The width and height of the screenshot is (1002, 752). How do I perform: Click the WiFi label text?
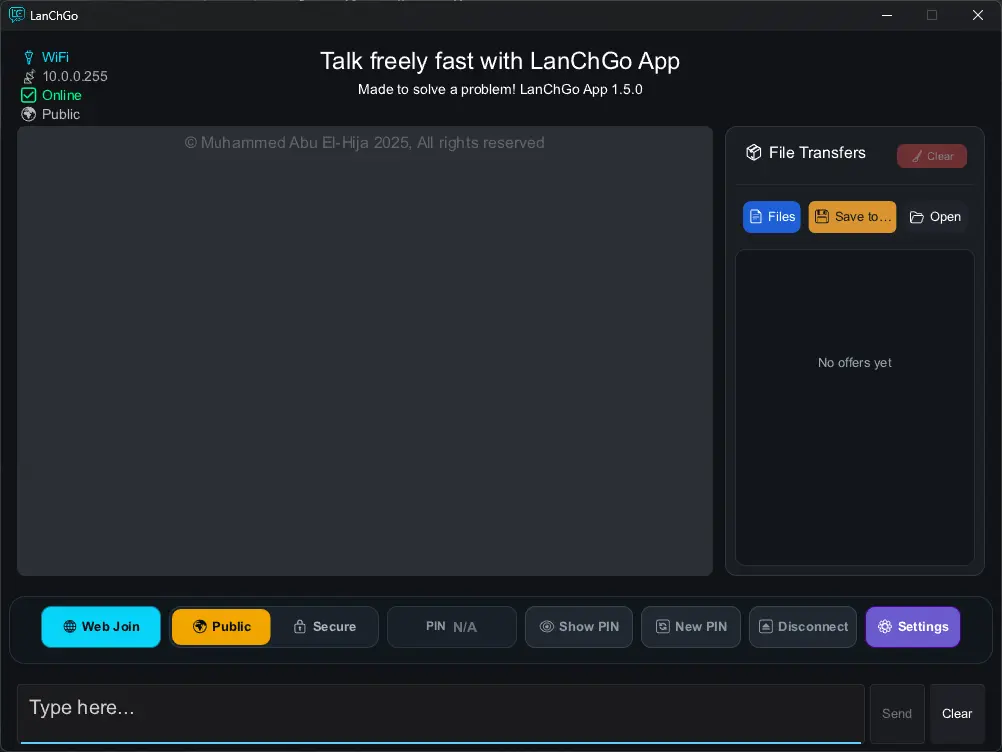[x=55, y=58]
